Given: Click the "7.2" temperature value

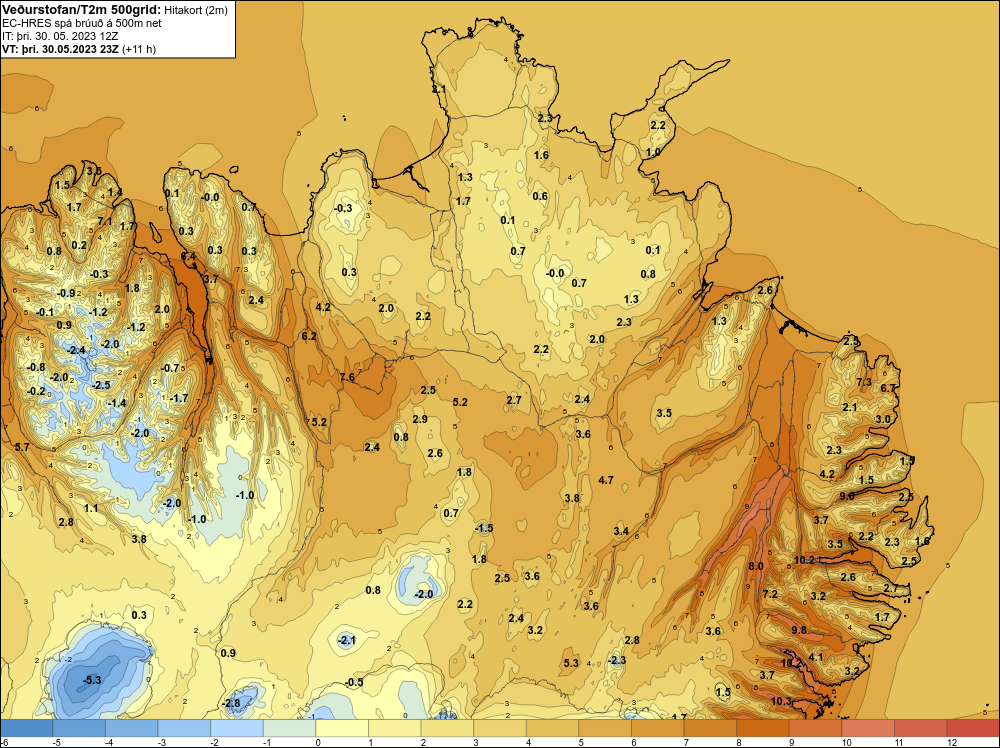Looking at the screenshot, I should pos(770,594).
